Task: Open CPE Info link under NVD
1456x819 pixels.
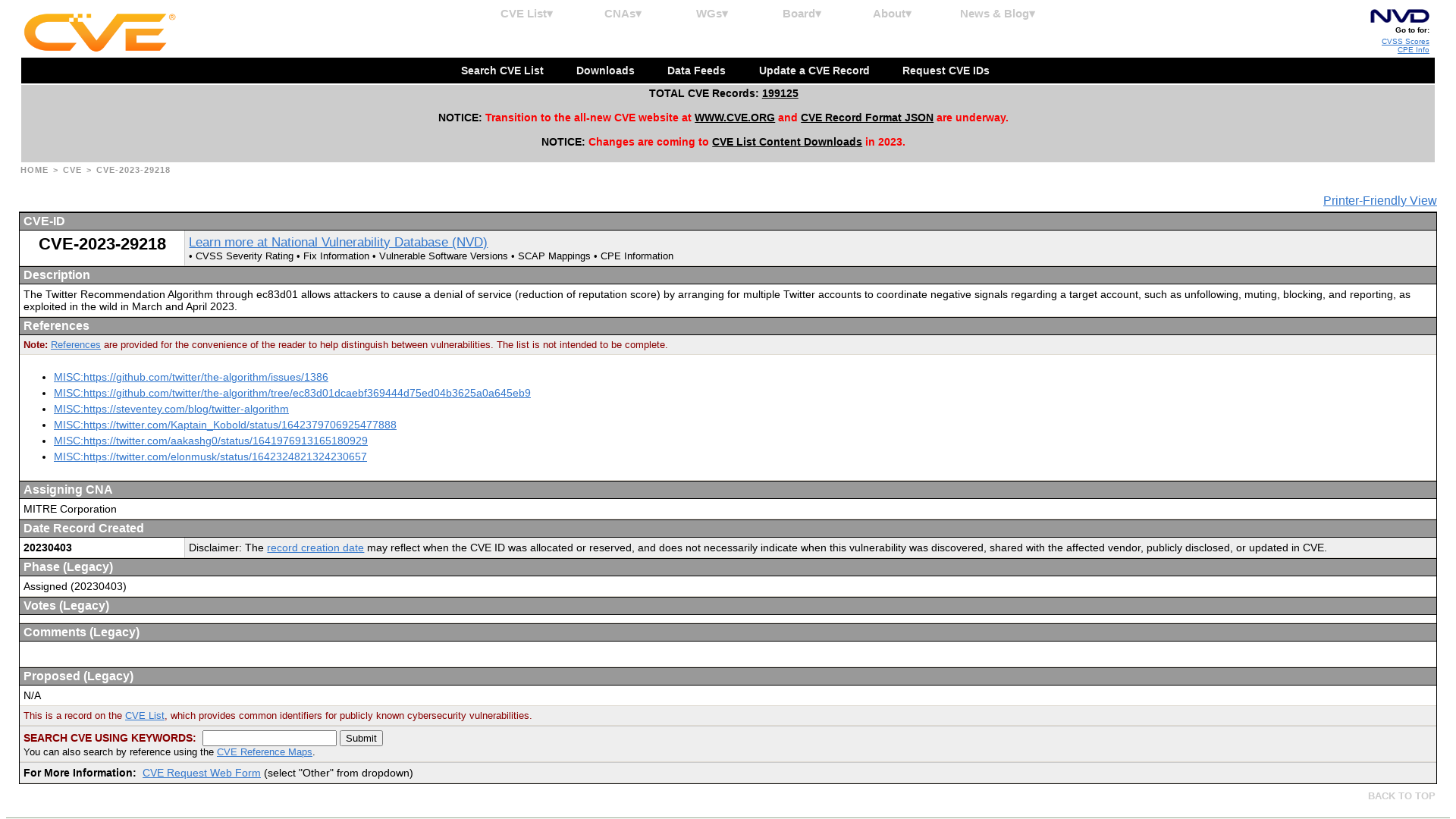Action: (1413, 50)
